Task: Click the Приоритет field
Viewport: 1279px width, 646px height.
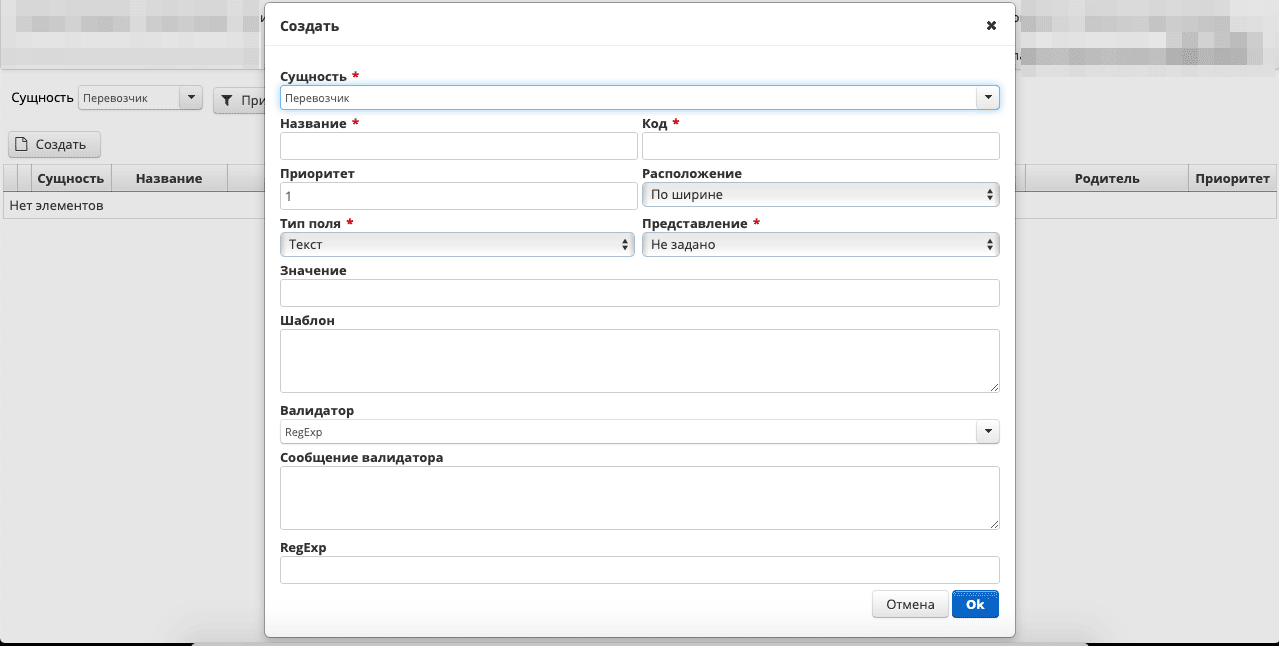Action: pos(458,196)
